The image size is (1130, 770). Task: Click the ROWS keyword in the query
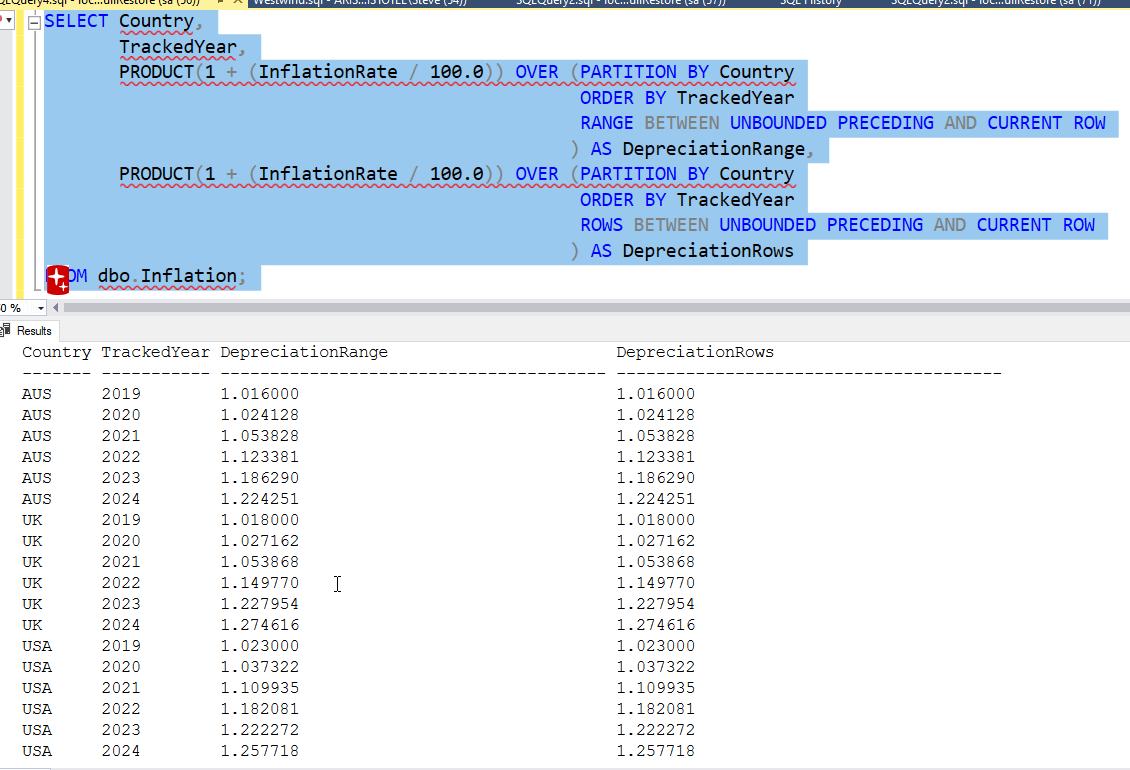(601, 225)
